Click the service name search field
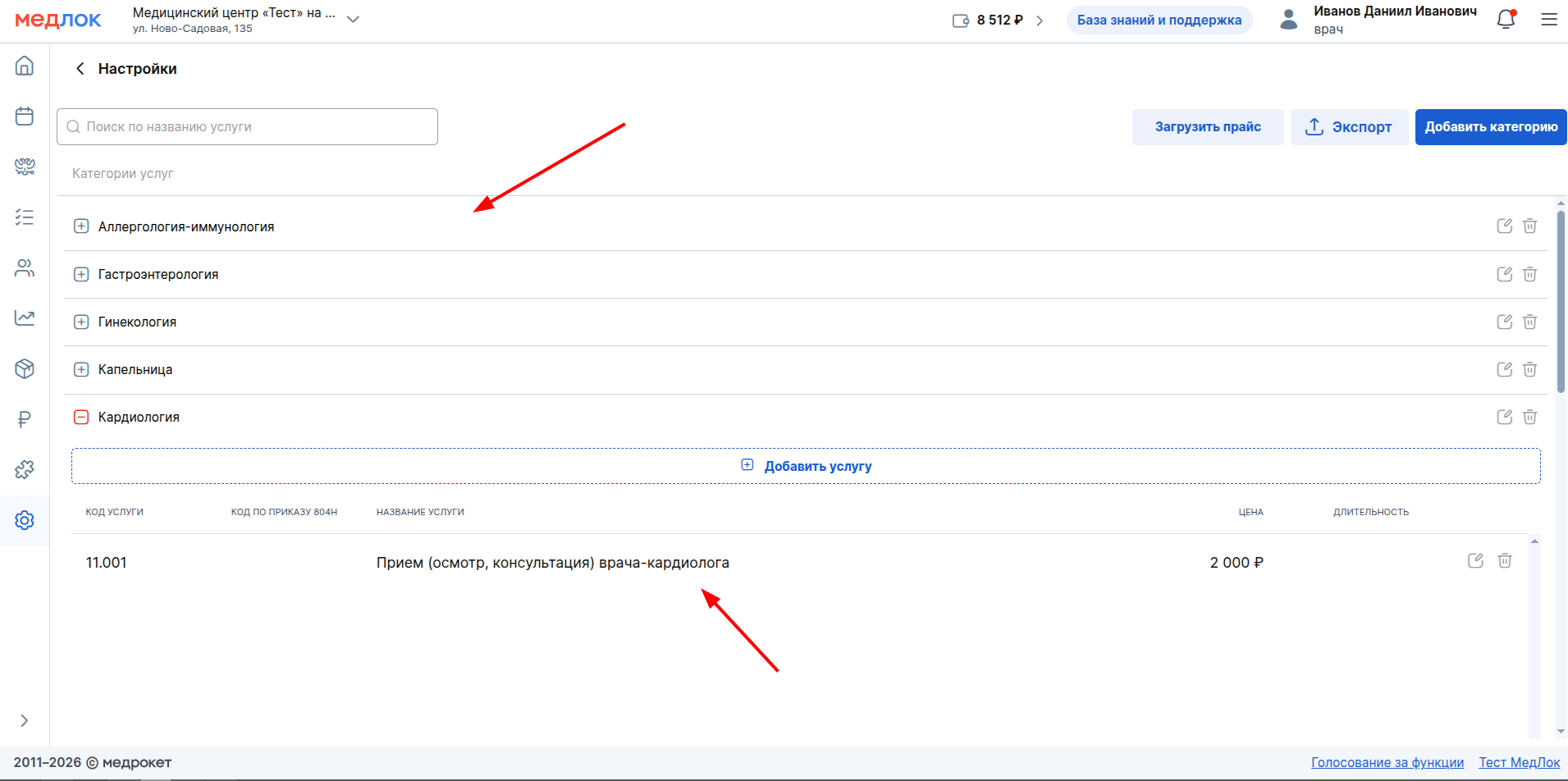Screen dimensions: 1568x781 pyautogui.click(x=247, y=127)
